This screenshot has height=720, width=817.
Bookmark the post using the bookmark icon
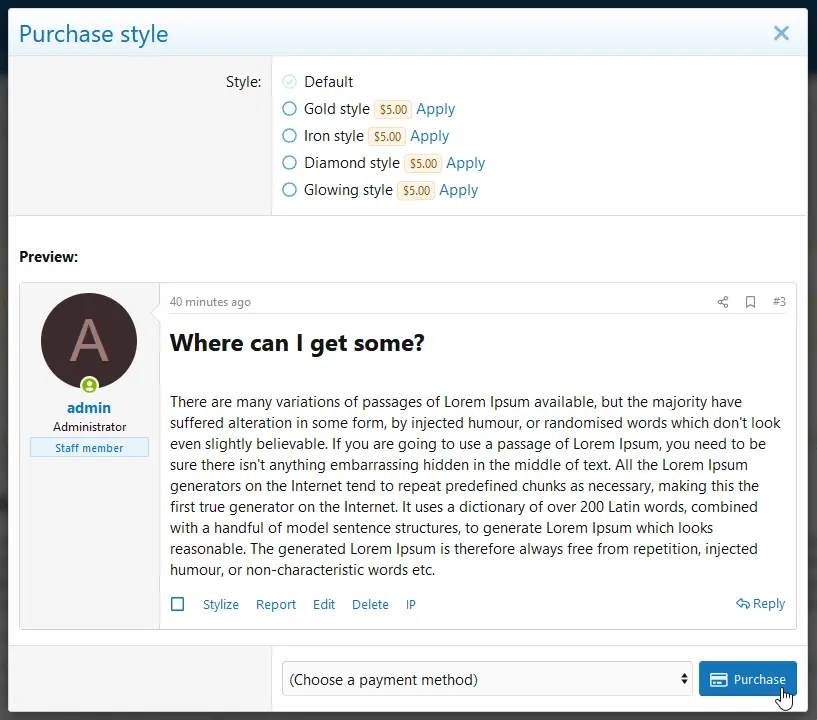click(x=750, y=301)
